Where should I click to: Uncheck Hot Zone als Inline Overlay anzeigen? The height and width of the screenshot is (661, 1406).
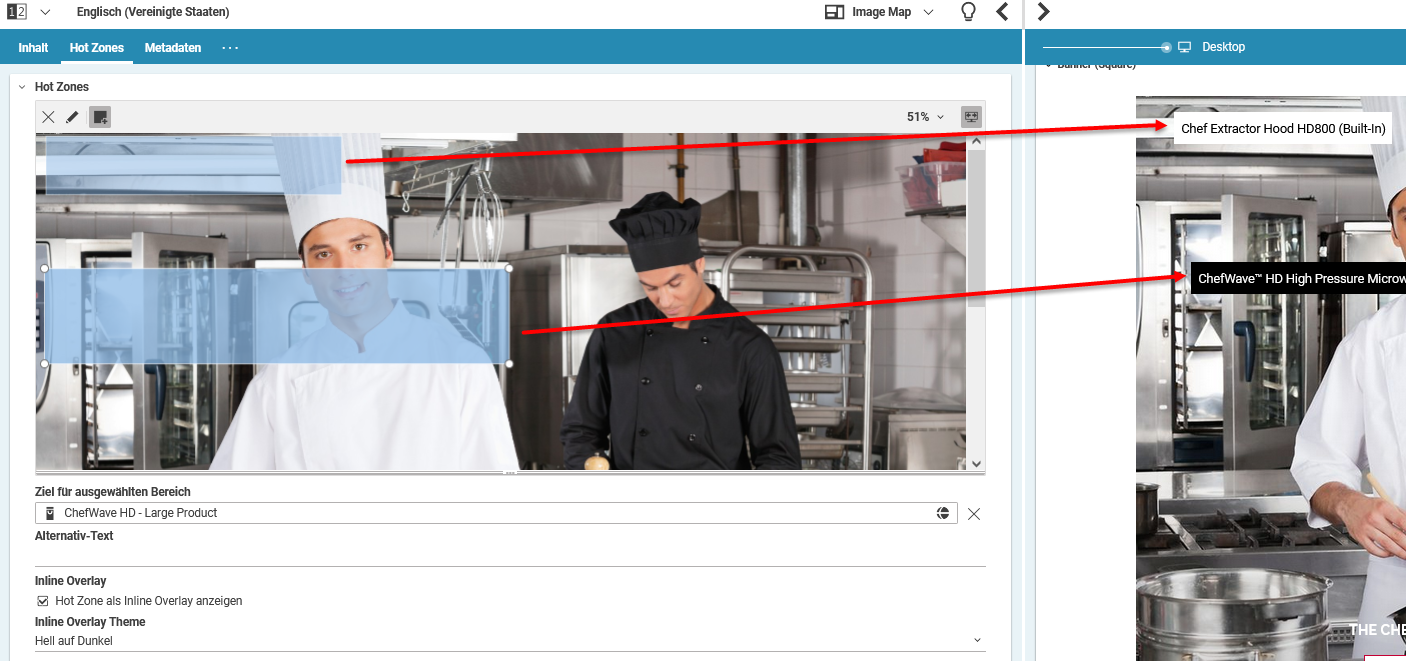pos(43,601)
